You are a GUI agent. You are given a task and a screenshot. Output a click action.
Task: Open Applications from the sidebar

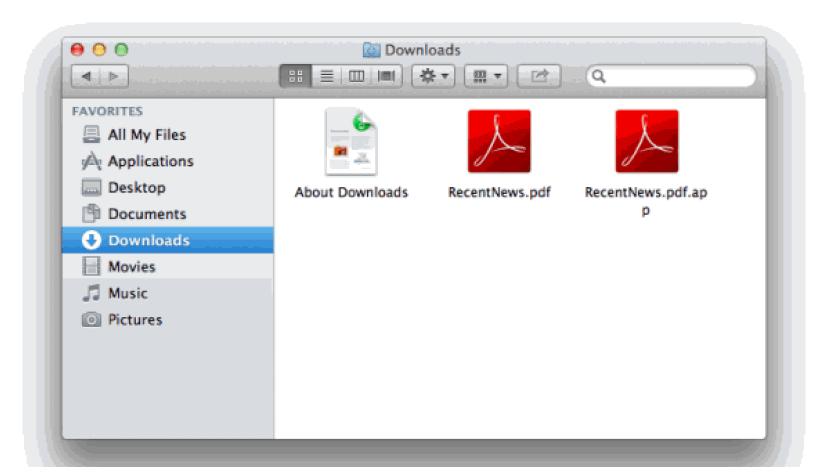tap(150, 161)
